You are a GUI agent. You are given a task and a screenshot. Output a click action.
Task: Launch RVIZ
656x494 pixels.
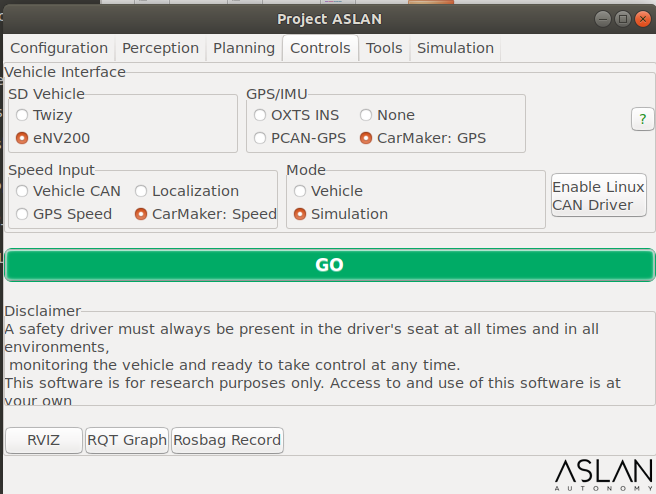44,440
